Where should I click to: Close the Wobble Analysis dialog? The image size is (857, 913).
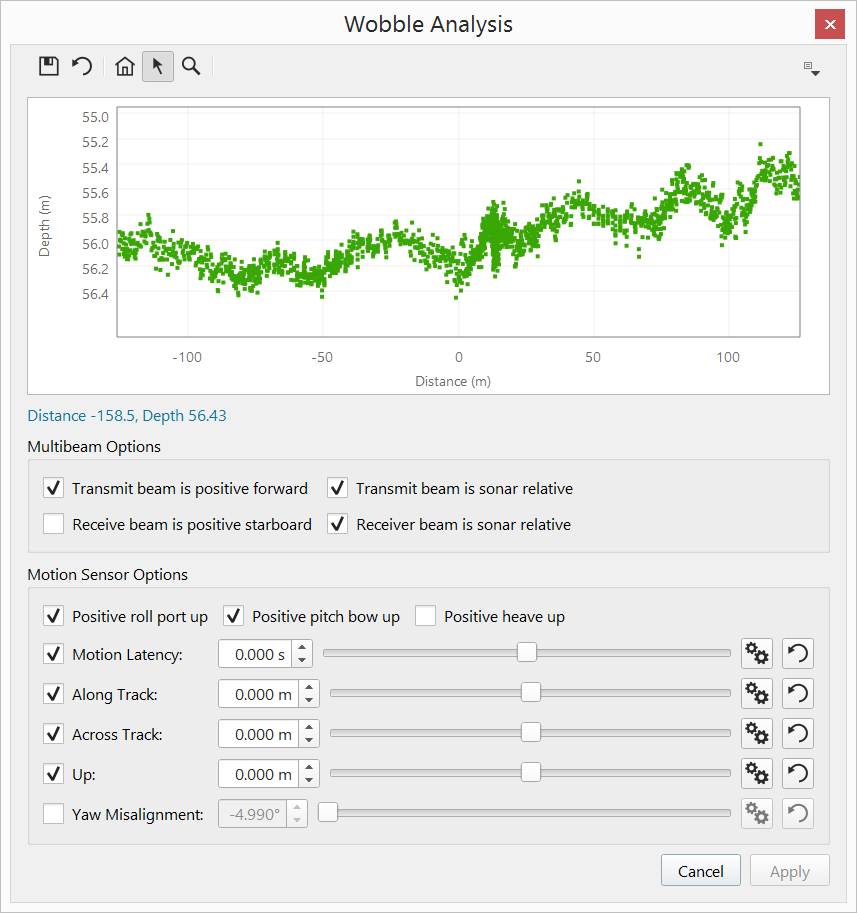point(830,24)
